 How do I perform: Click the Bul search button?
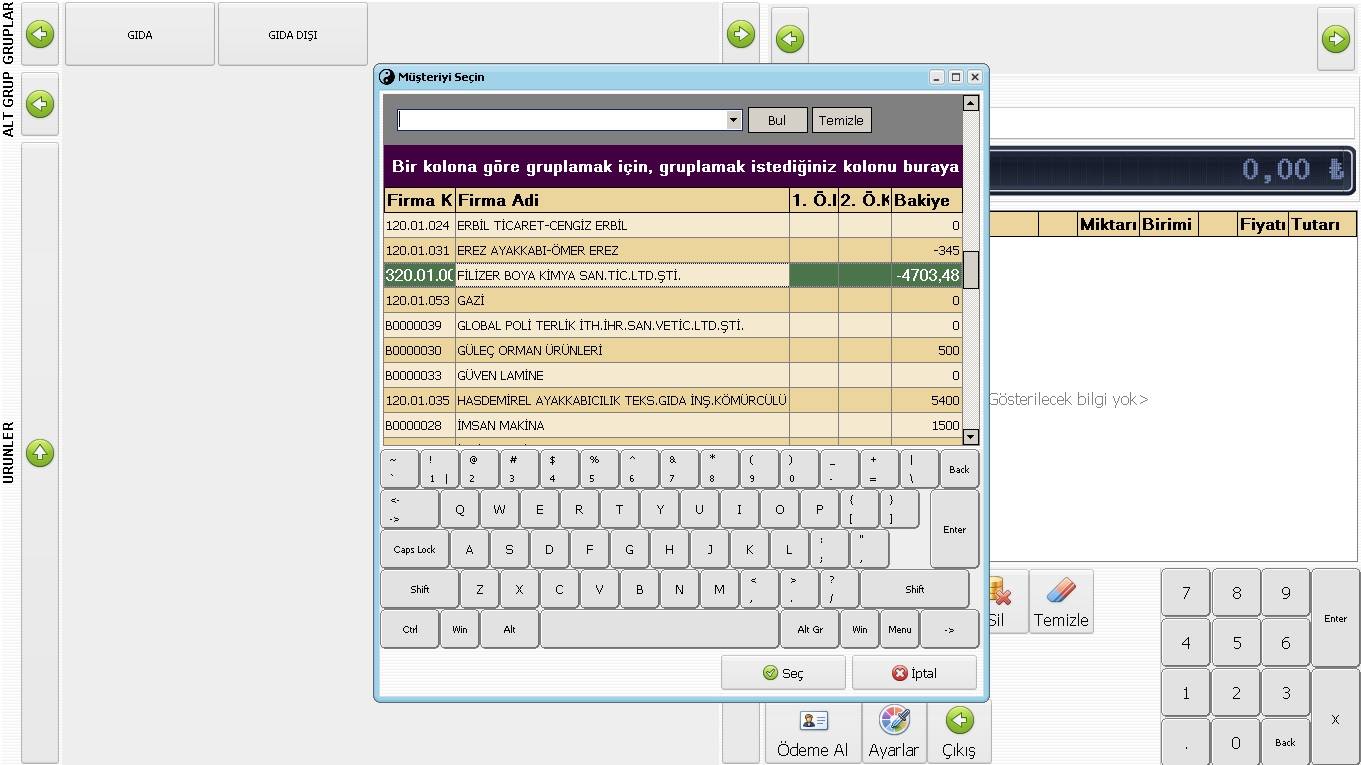pos(777,120)
